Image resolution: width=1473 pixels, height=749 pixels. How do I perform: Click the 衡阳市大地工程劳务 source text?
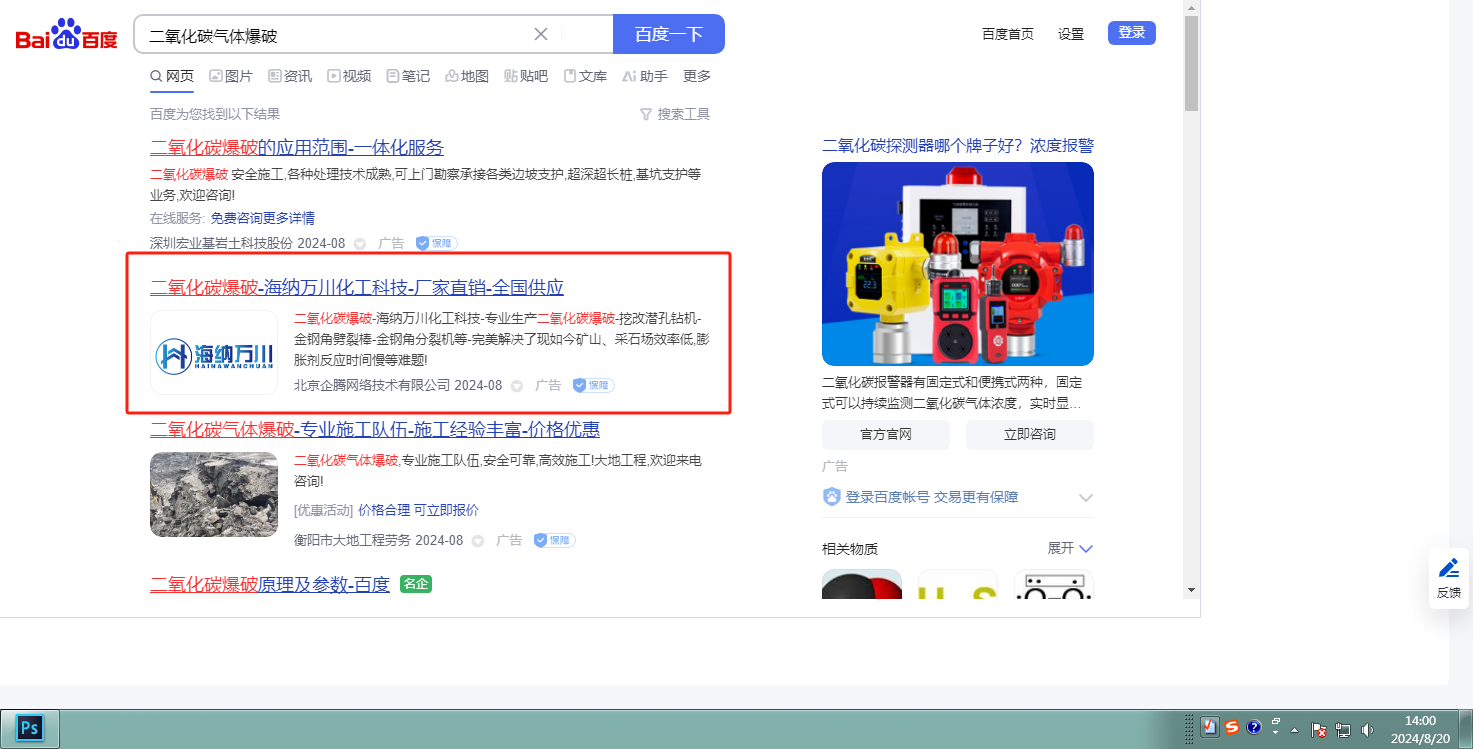pyautogui.click(x=352, y=540)
